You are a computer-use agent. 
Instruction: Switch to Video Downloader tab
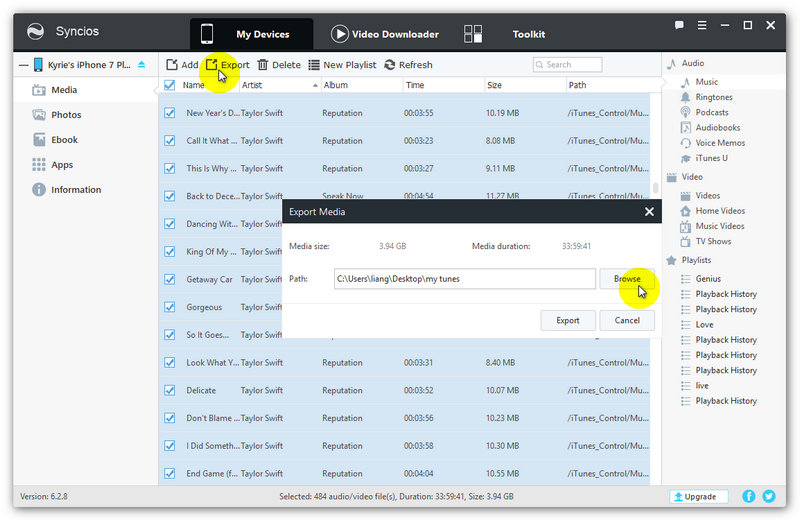pyautogui.click(x=385, y=34)
